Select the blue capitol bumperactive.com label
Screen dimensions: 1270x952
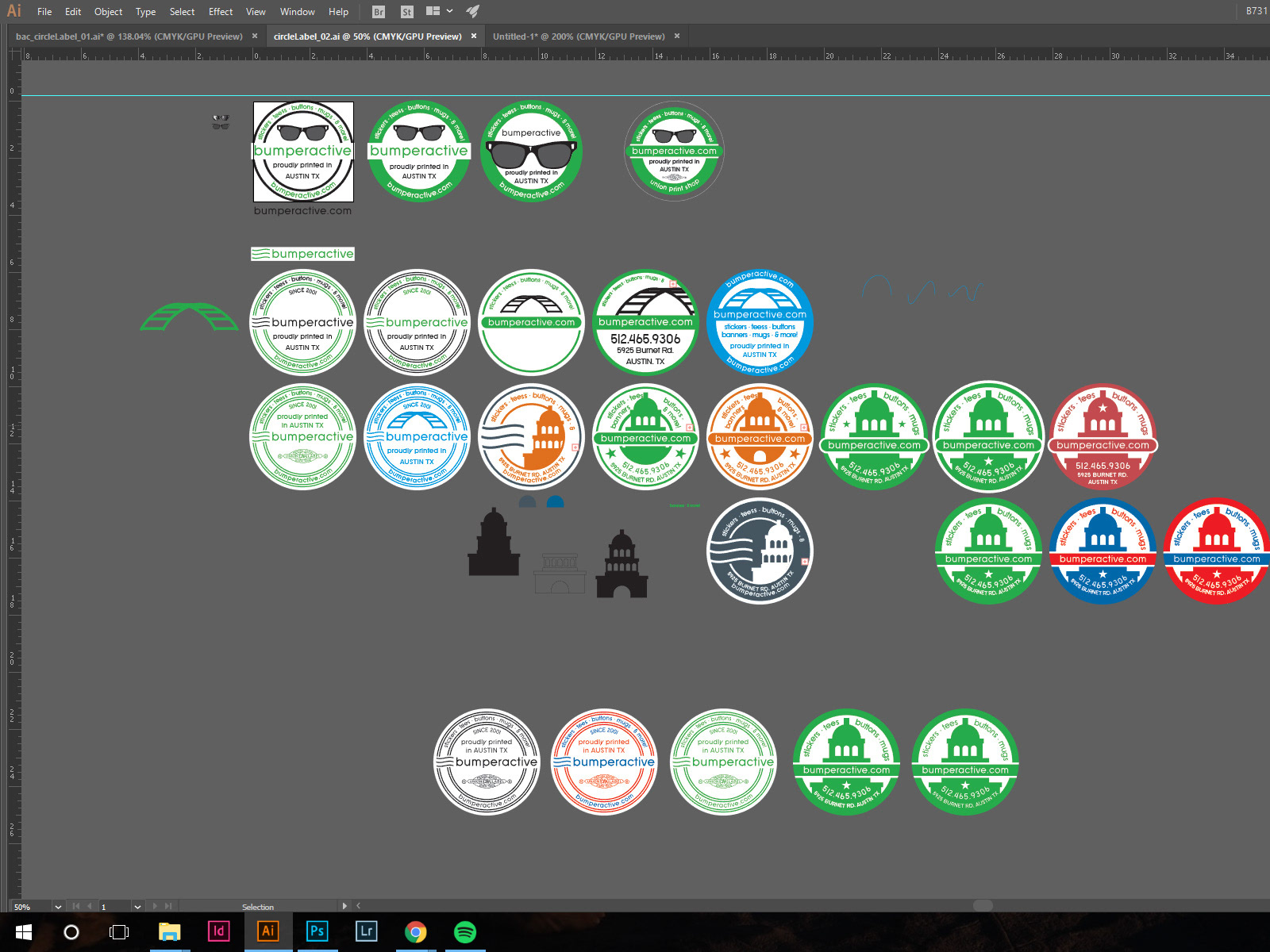click(x=1103, y=551)
